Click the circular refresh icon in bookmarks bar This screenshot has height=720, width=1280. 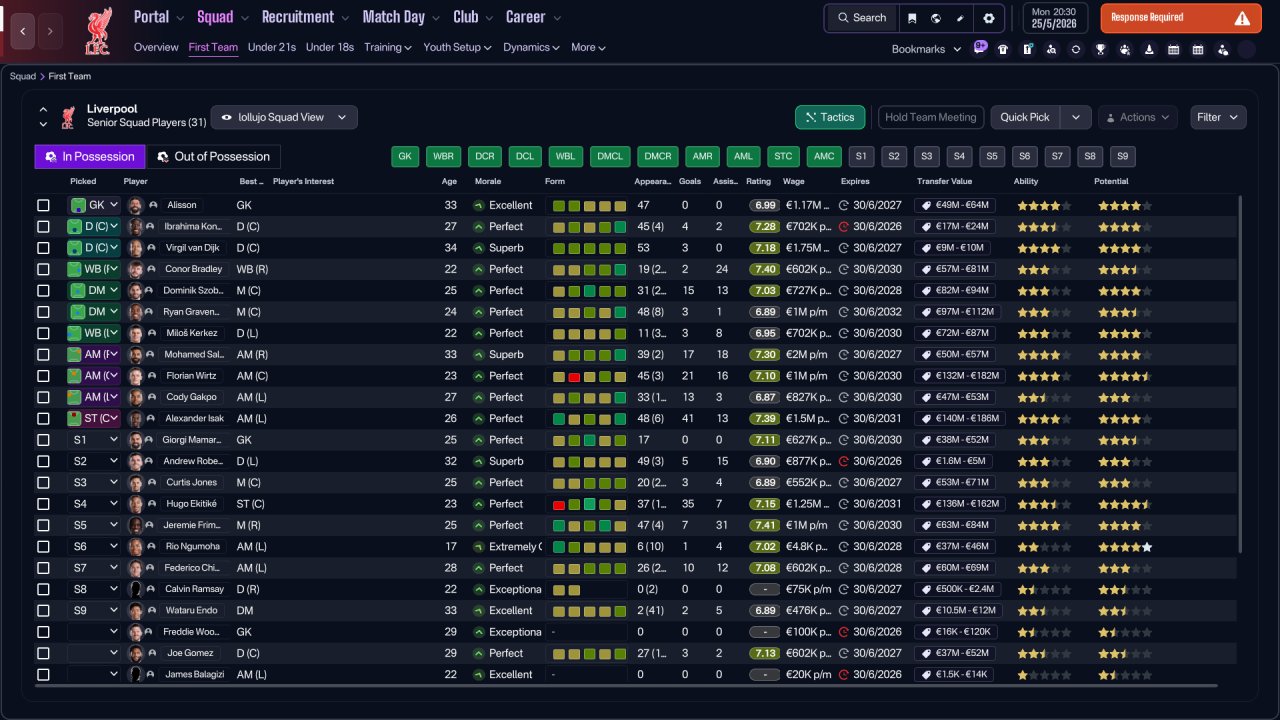(x=1076, y=49)
